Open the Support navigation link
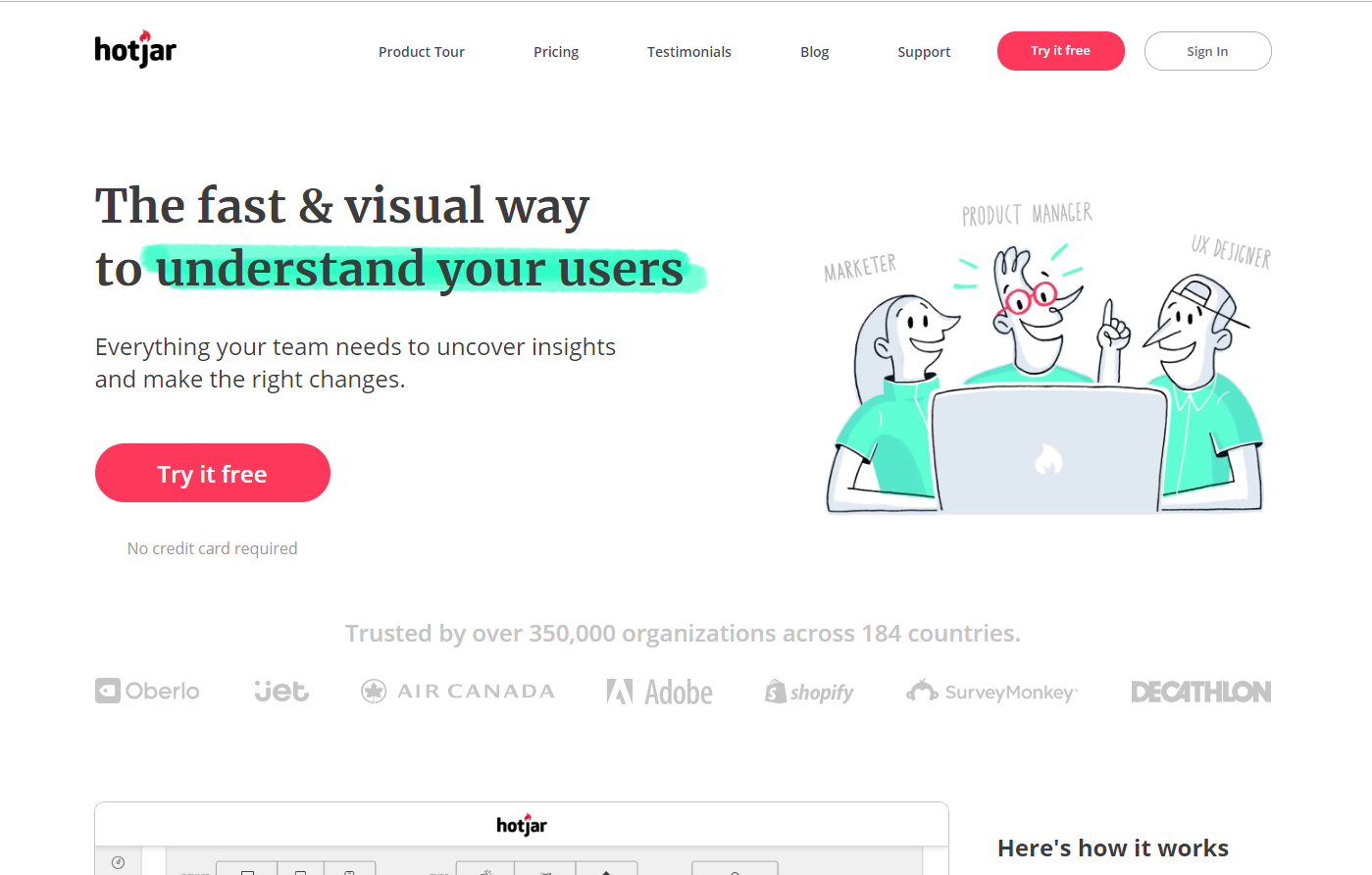Screen dimensions: 1372x875 (924, 52)
